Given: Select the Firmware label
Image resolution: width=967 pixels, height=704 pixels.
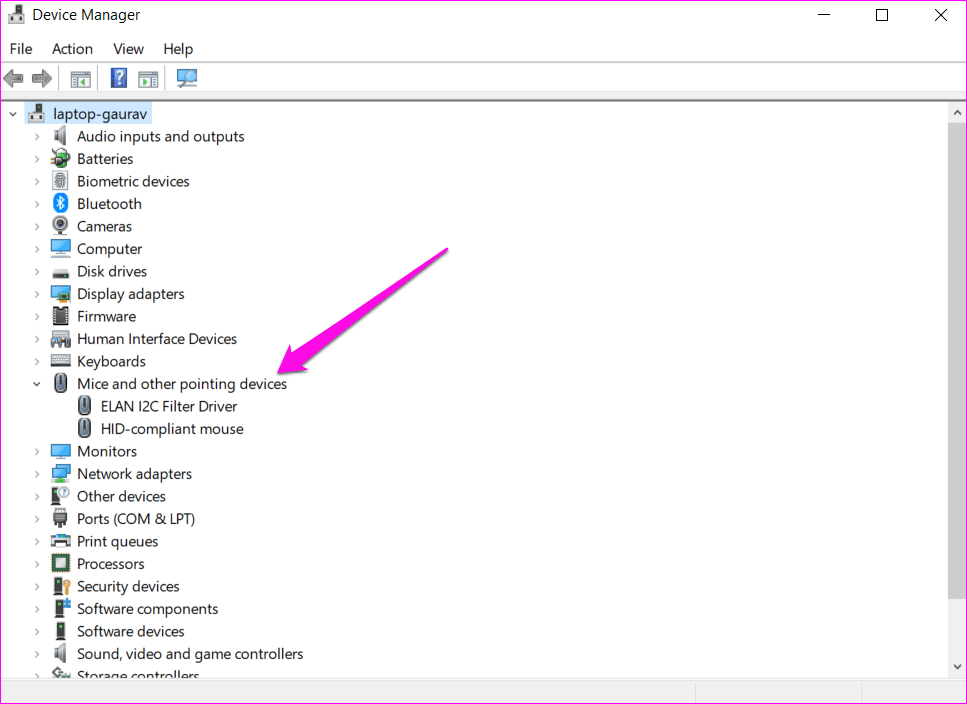Looking at the screenshot, I should [x=106, y=316].
